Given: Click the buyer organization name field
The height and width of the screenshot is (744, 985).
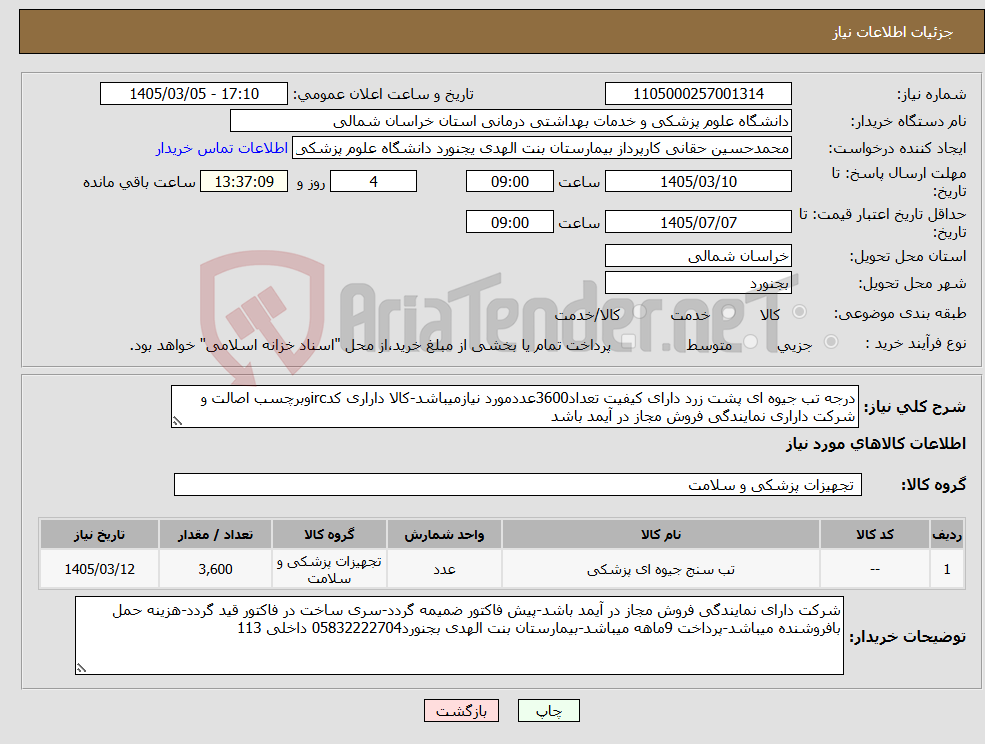Looking at the screenshot, I should [511, 121].
